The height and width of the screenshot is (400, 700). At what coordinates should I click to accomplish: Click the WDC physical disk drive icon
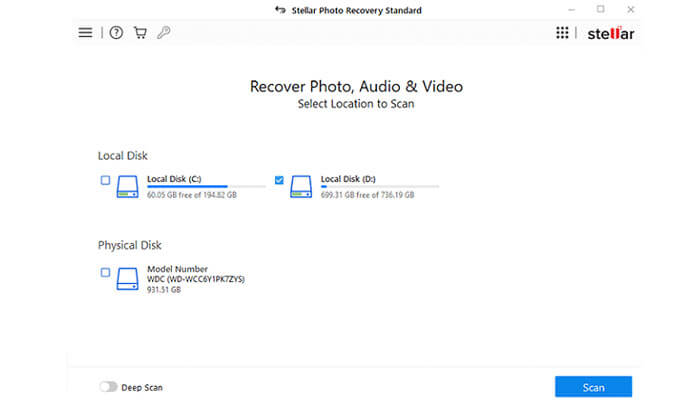pyautogui.click(x=127, y=279)
